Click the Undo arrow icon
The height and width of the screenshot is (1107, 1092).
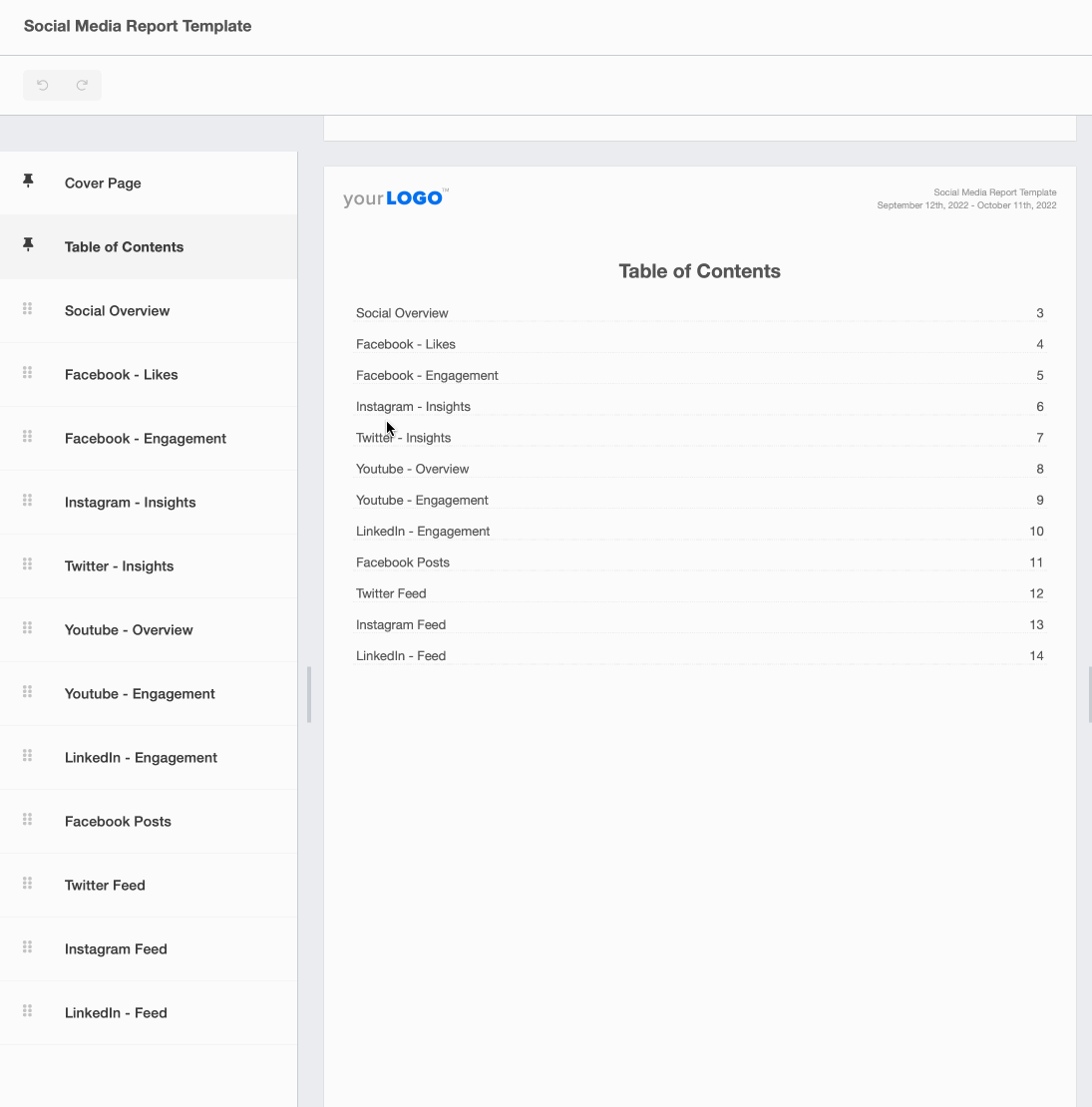click(x=42, y=85)
